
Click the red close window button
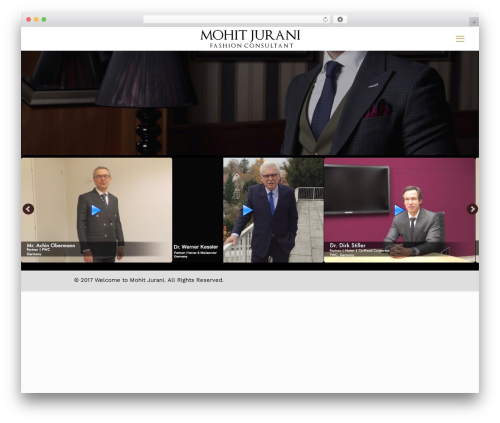tap(29, 19)
